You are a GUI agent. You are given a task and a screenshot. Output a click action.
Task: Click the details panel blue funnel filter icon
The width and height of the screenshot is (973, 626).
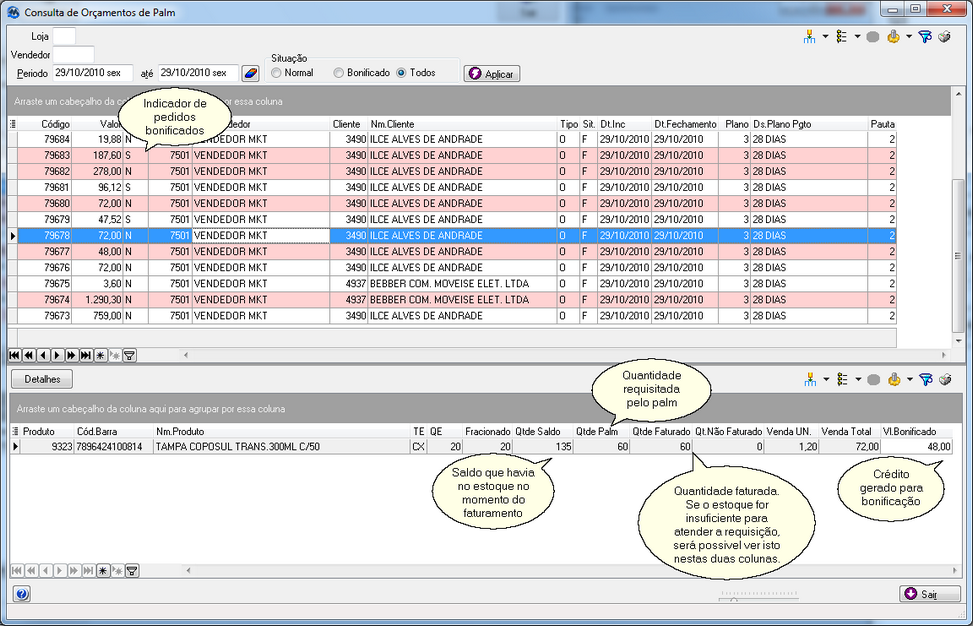point(925,380)
